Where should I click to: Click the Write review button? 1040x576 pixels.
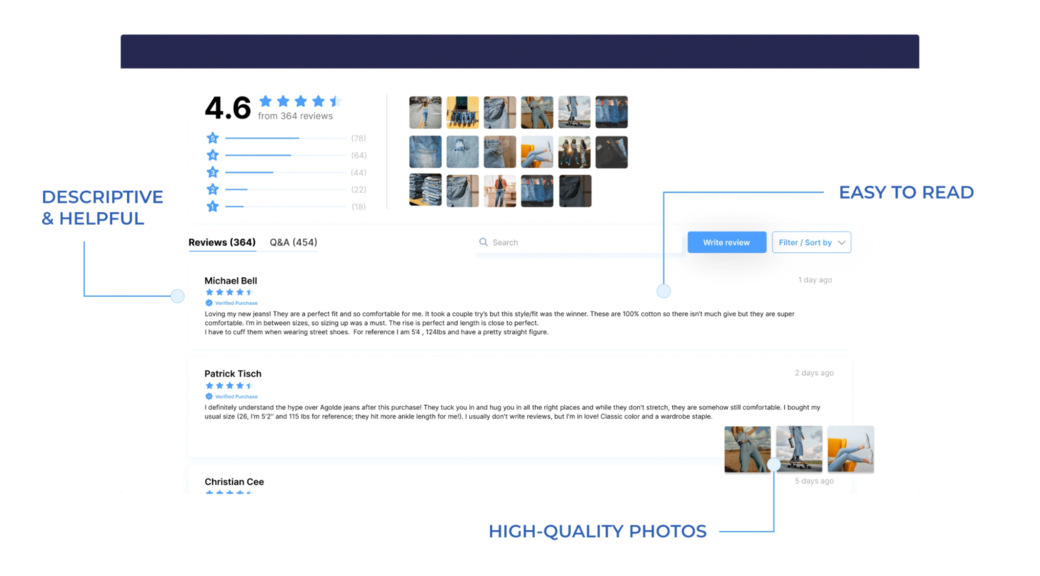[x=726, y=242]
